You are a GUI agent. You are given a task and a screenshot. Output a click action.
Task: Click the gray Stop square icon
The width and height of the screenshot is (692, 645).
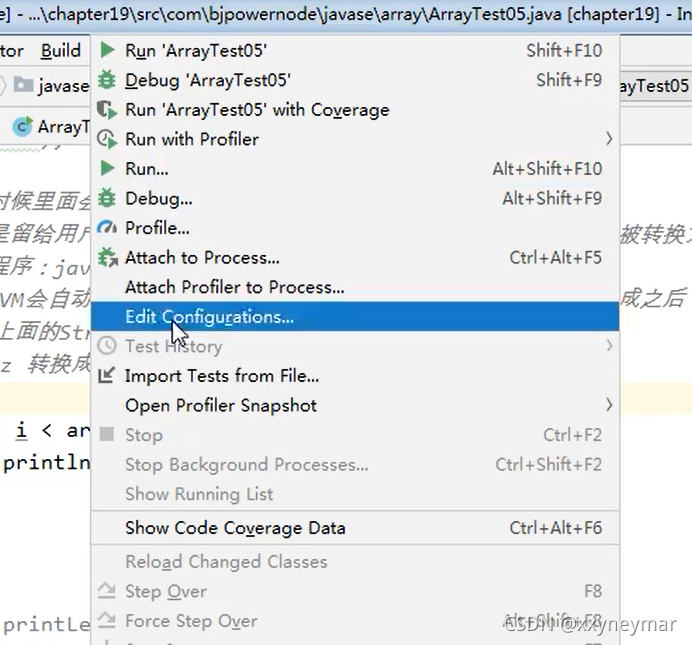click(x=106, y=435)
